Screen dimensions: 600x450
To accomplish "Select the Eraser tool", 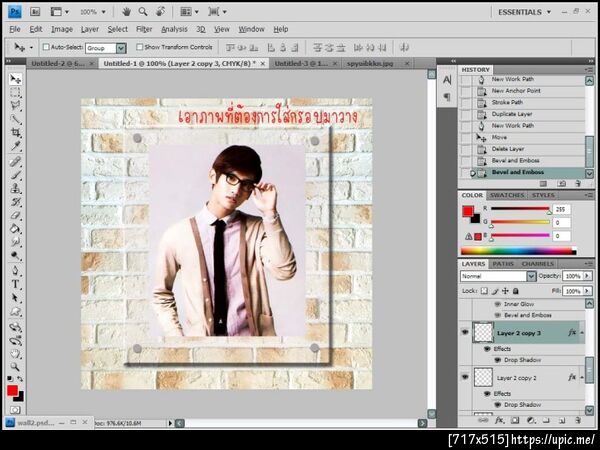I will 15,215.
